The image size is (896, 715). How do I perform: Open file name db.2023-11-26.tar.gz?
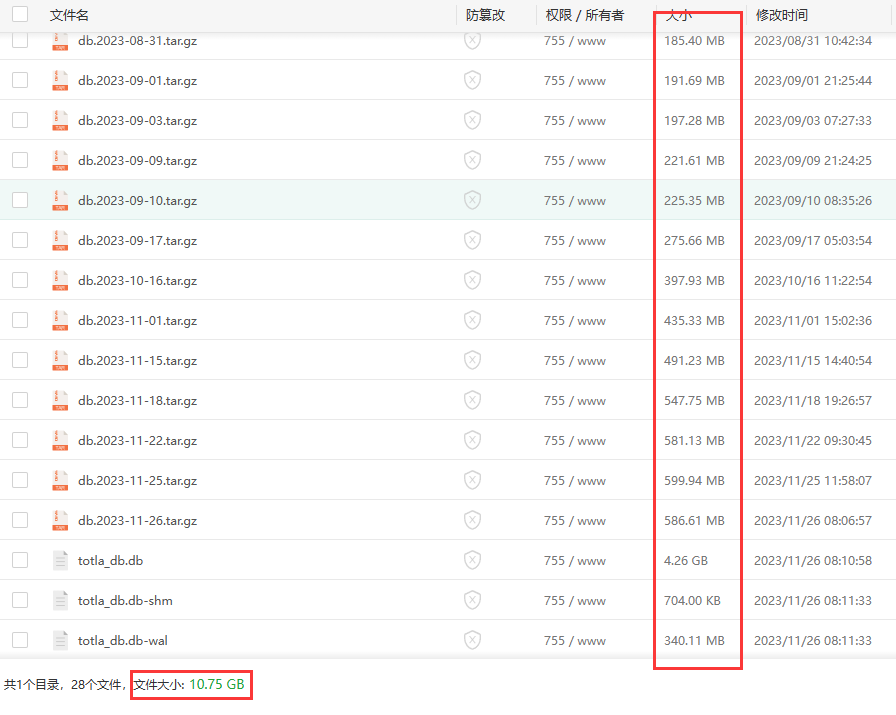[x=138, y=521]
